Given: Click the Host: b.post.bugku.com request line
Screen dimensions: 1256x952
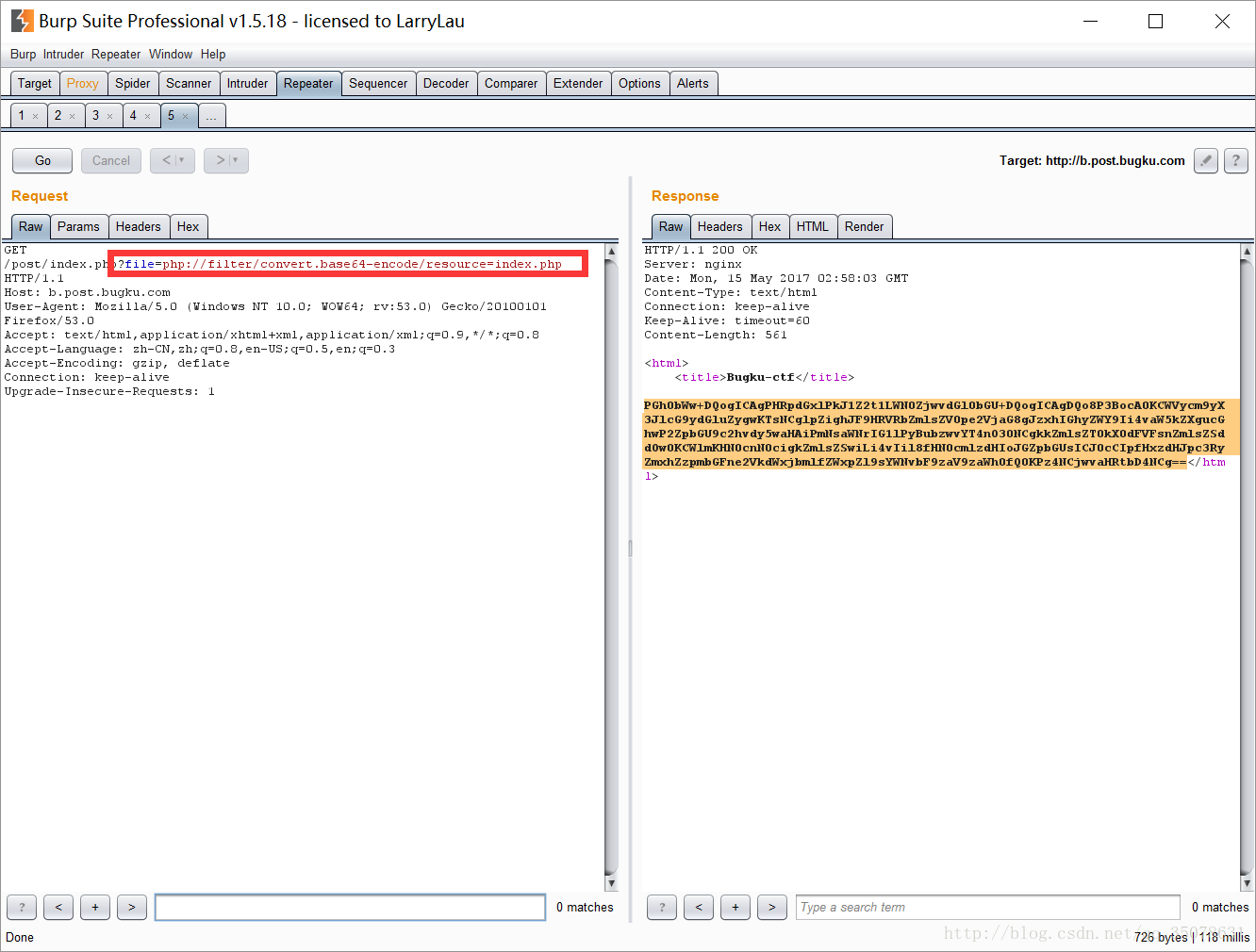Looking at the screenshot, I should point(88,292).
